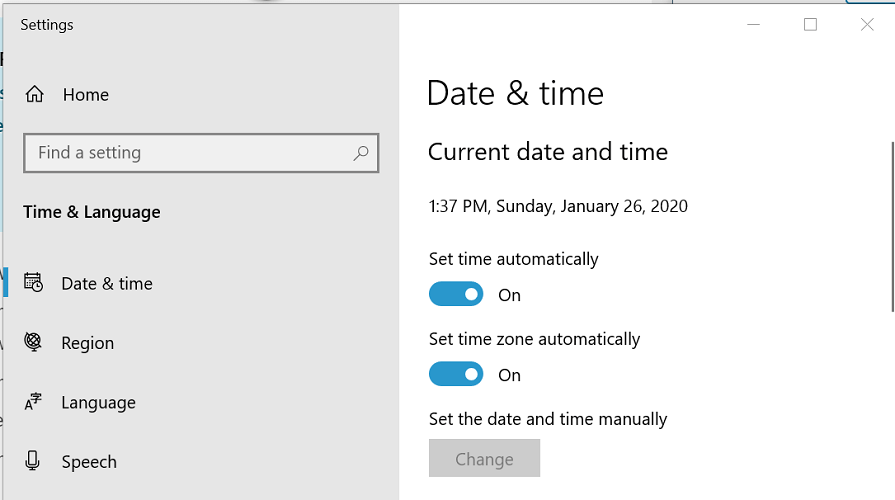Click the vertical scrollbar on the right
The width and height of the screenshot is (895, 500).
(891, 225)
